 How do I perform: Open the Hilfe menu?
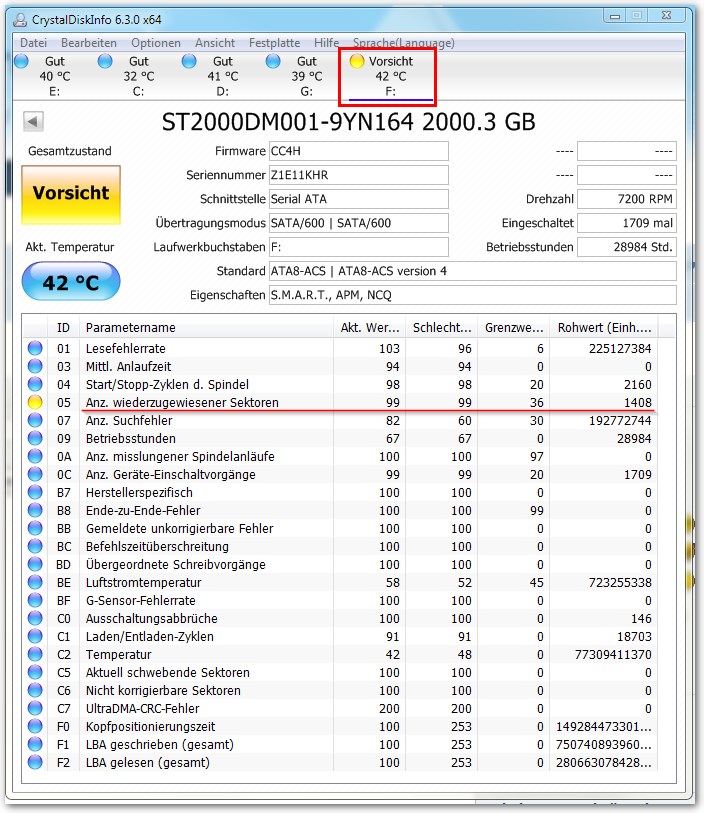click(x=326, y=43)
